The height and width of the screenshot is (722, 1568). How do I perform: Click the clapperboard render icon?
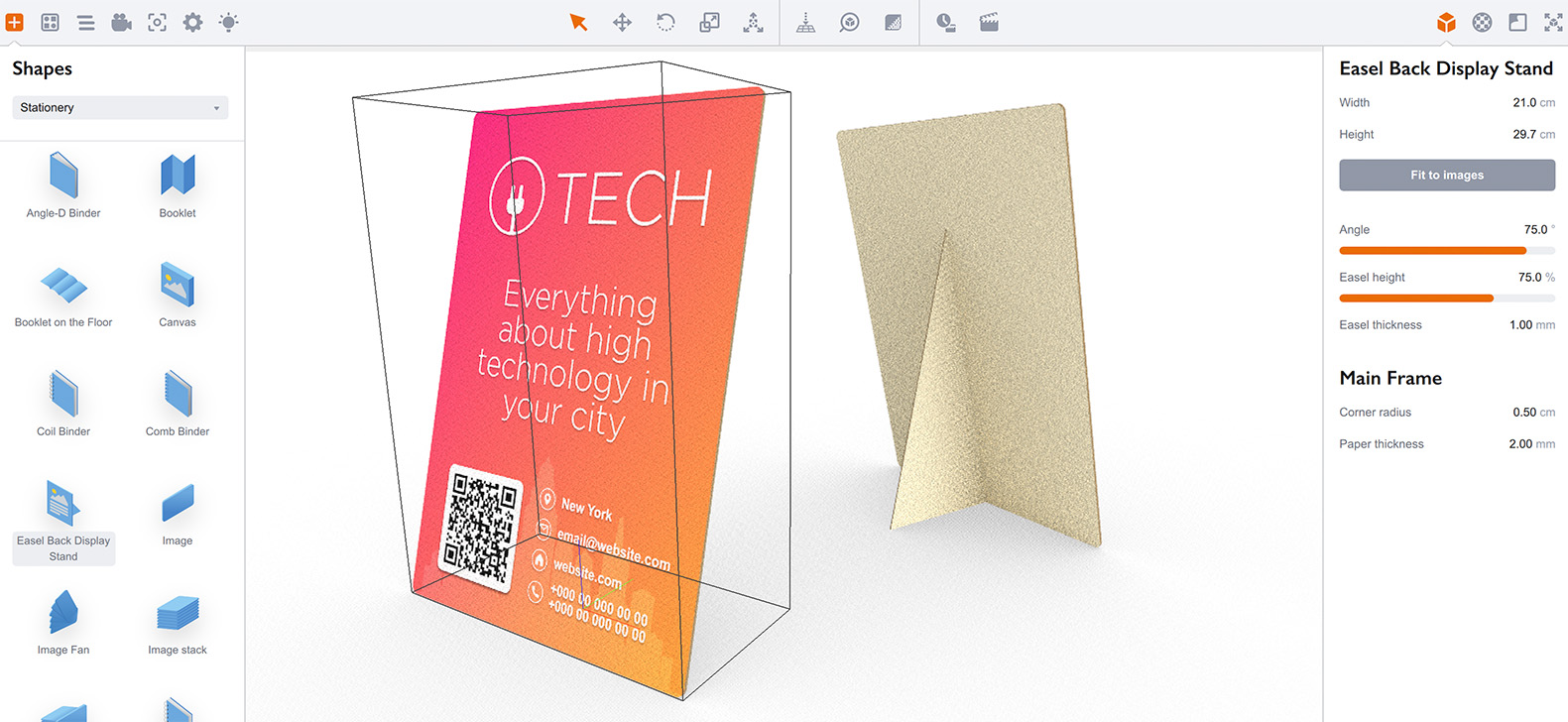pyautogui.click(x=989, y=22)
